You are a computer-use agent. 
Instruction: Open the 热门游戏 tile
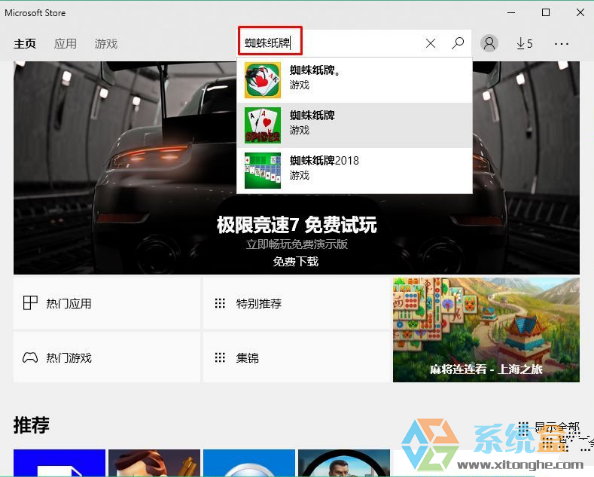click(107, 357)
